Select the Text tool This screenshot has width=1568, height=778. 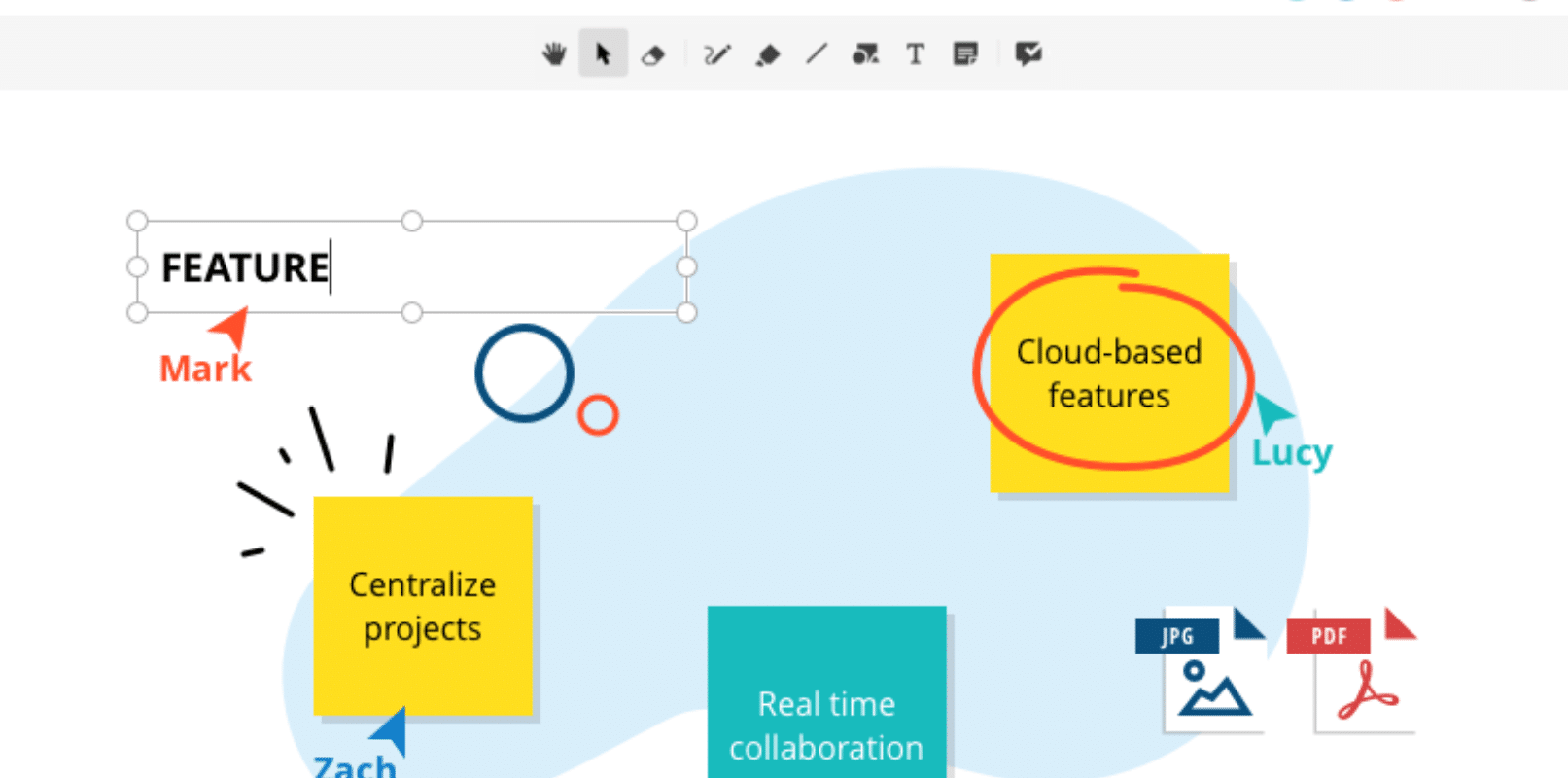pyautogui.click(x=915, y=54)
